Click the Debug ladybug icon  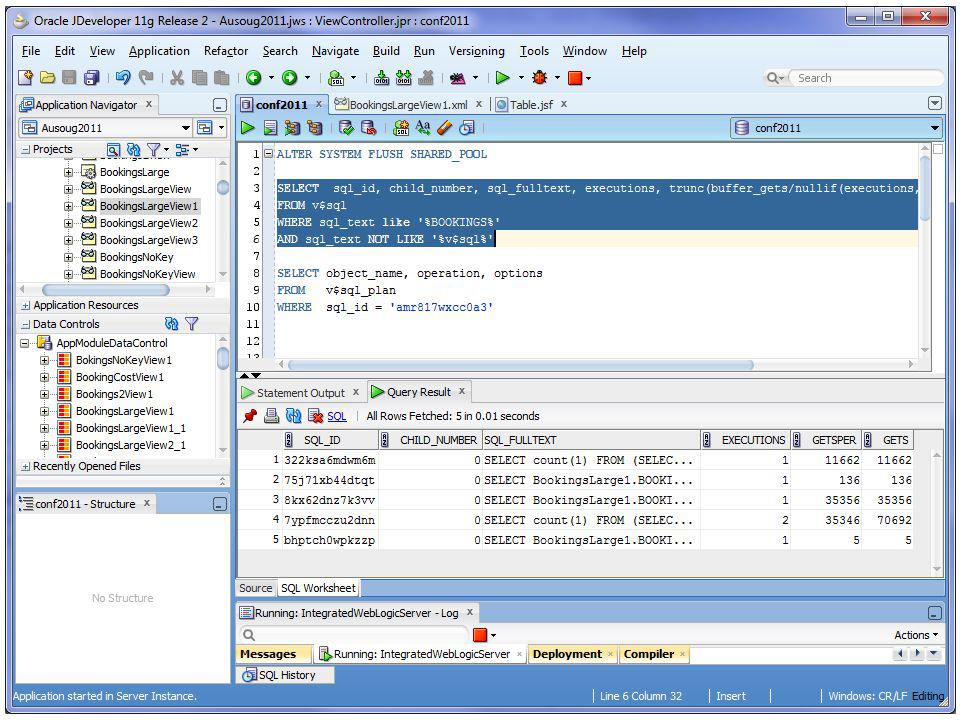pos(539,78)
